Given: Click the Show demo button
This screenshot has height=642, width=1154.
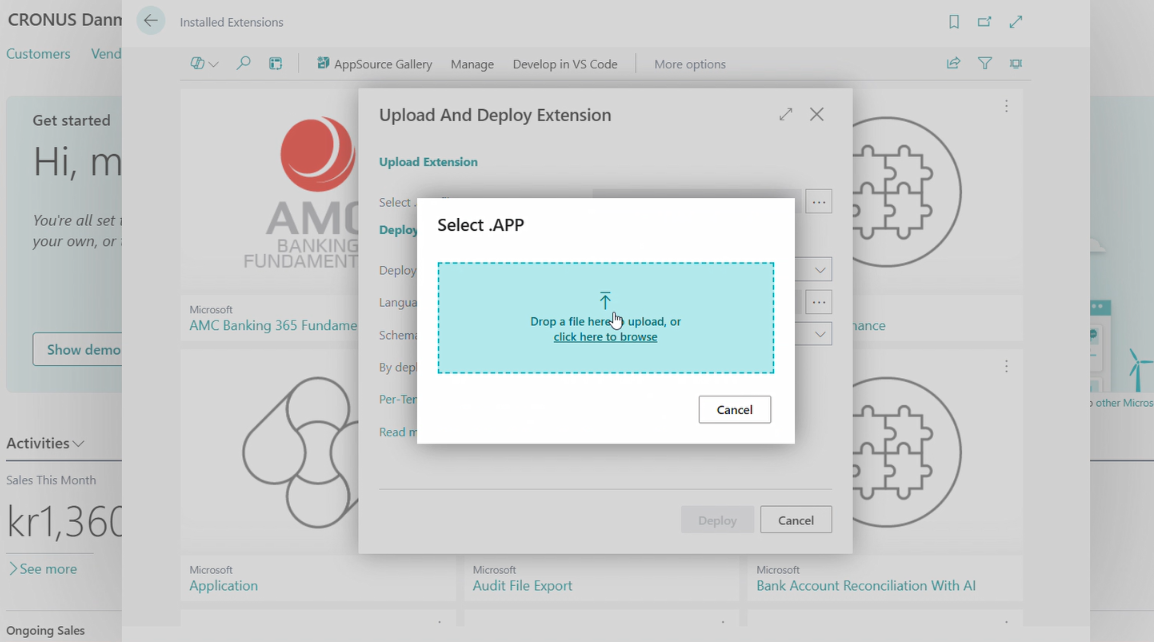Looking at the screenshot, I should click(x=77, y=350).
